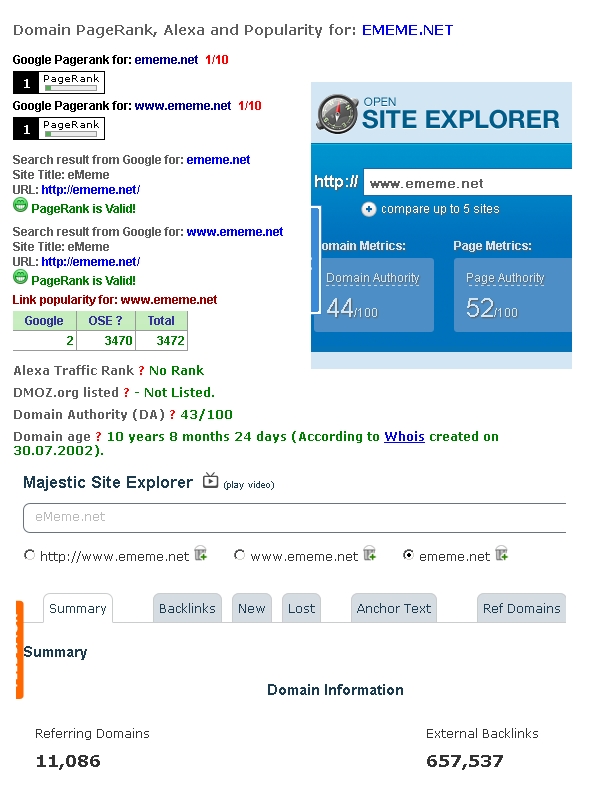Click URL link under second Google search result
Image resolution: width=600 pixels, height=800 pixels.
click(x=91, y=262)
